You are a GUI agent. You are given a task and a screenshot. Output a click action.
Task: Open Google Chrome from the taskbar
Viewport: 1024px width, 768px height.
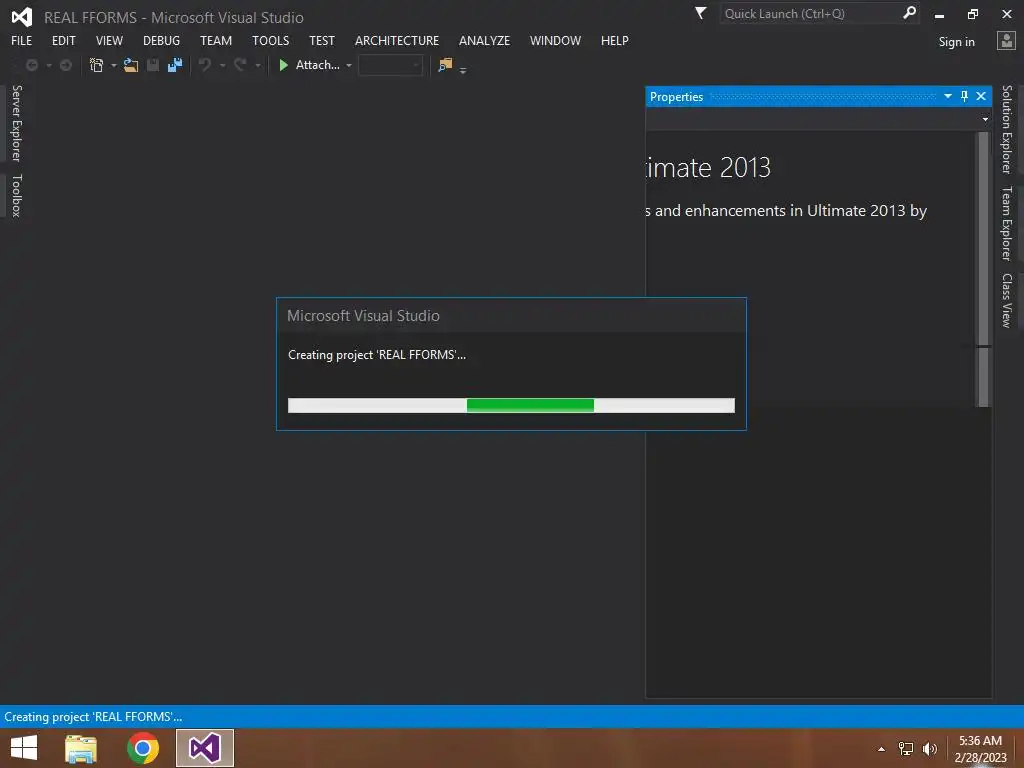(143, 748)
